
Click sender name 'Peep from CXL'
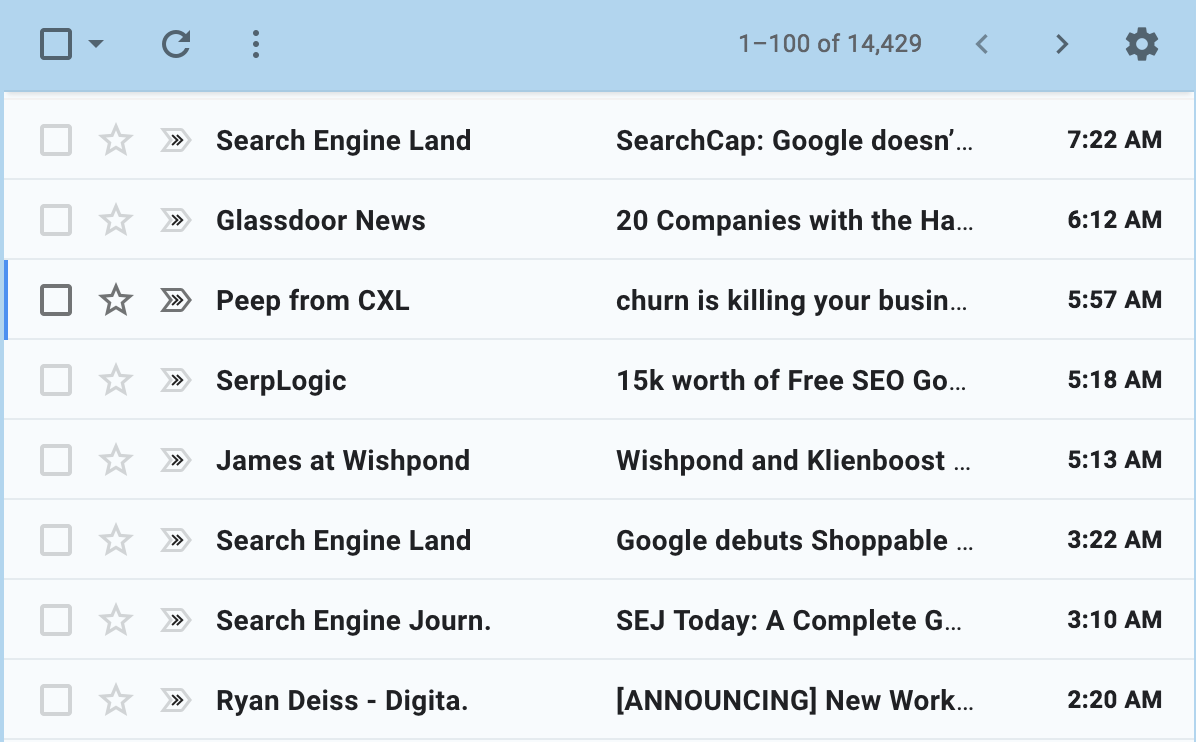tap(313, 300)
